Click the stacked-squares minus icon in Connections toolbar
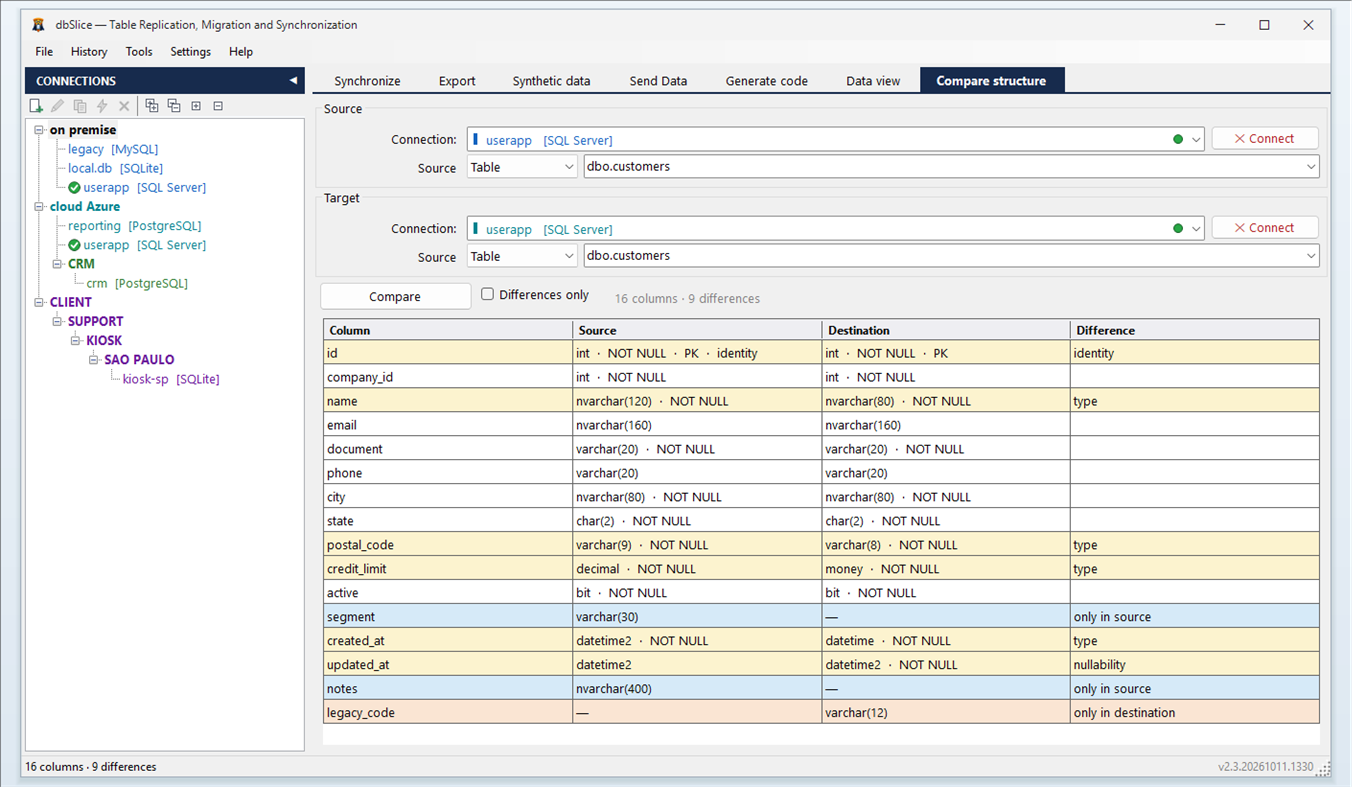 click(x=174, y=106)
